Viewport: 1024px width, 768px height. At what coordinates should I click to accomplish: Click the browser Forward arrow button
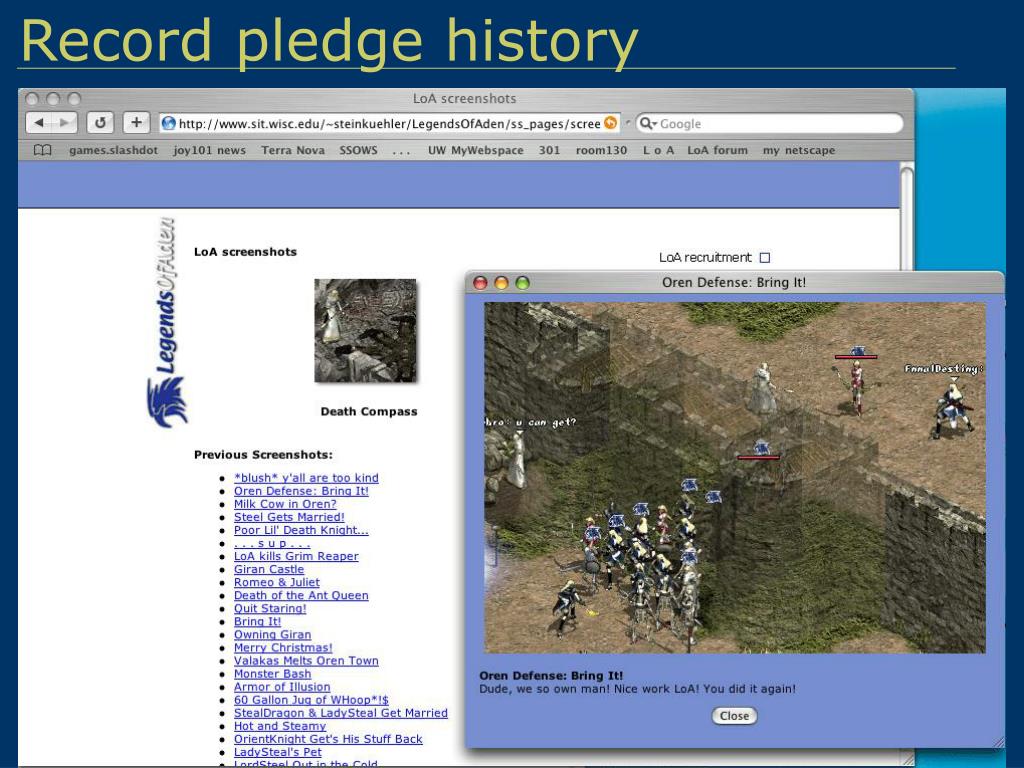tap(64, 123)
